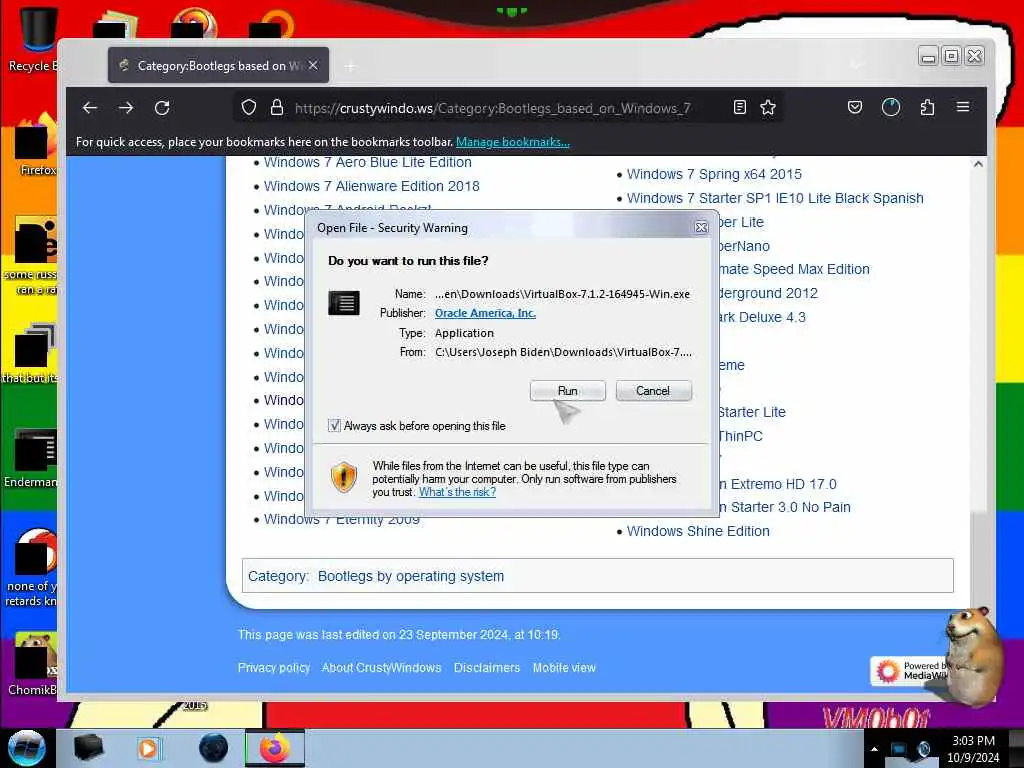The width and height of the screenshot is (1024, 768).
Task: Open the volume icon in system tray
Action: tap(923, 750)
